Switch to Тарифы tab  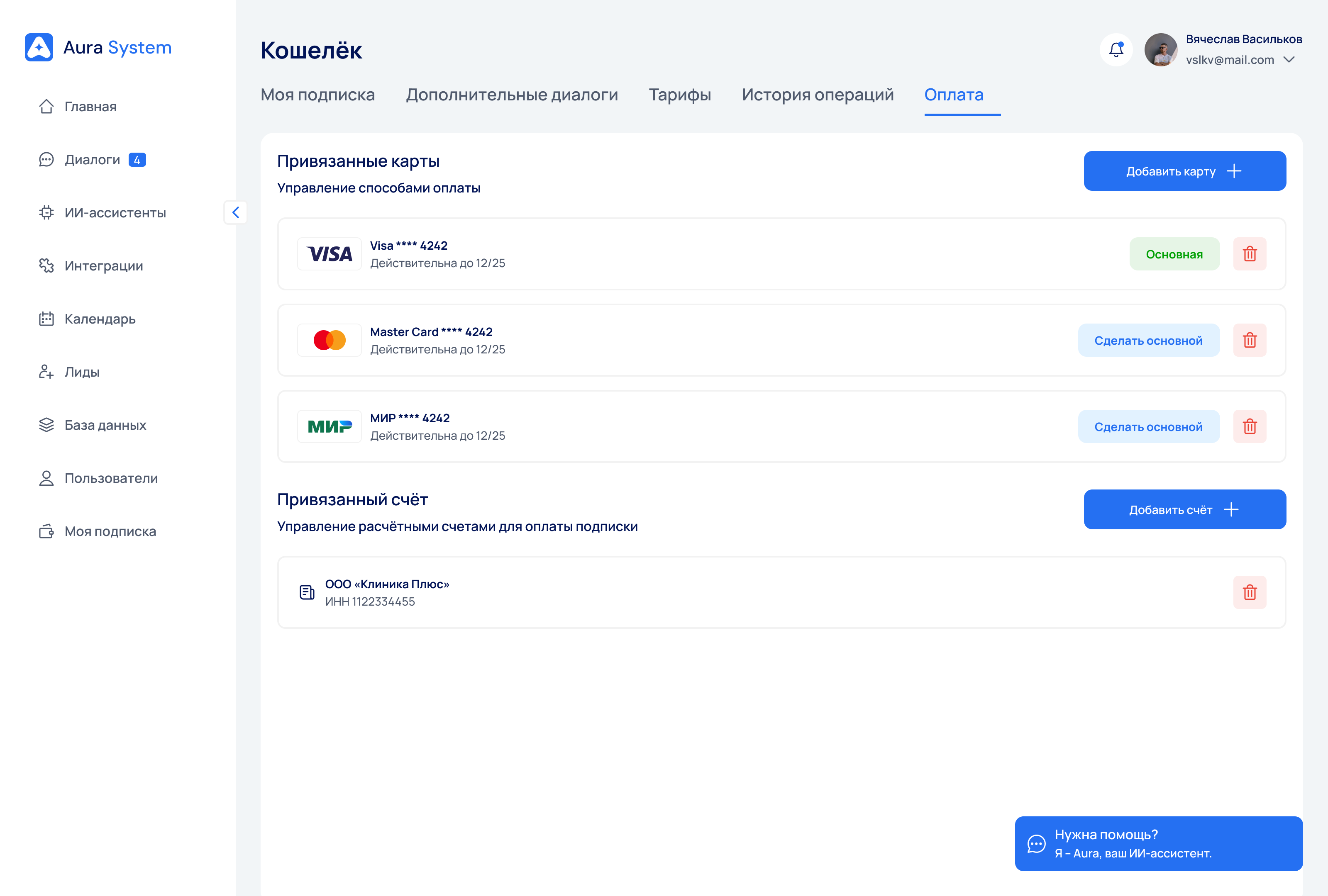679,95
